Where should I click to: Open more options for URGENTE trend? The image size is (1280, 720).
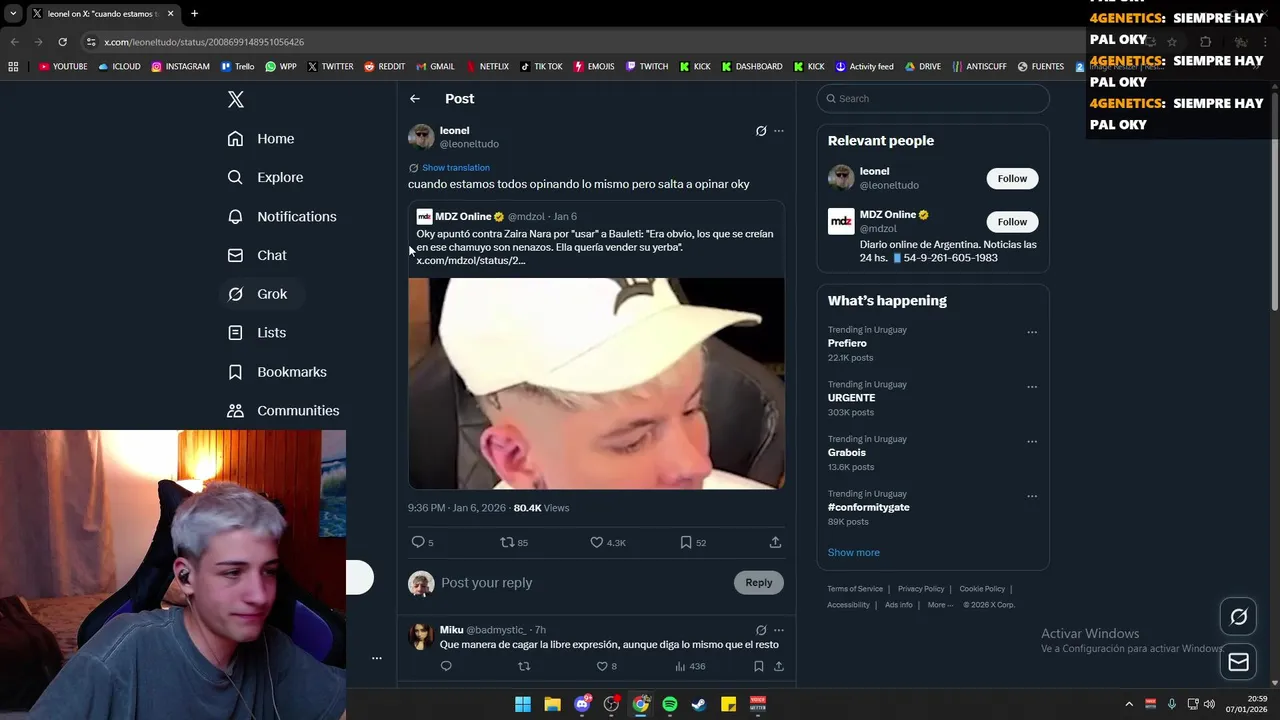tap(1032, 387)
